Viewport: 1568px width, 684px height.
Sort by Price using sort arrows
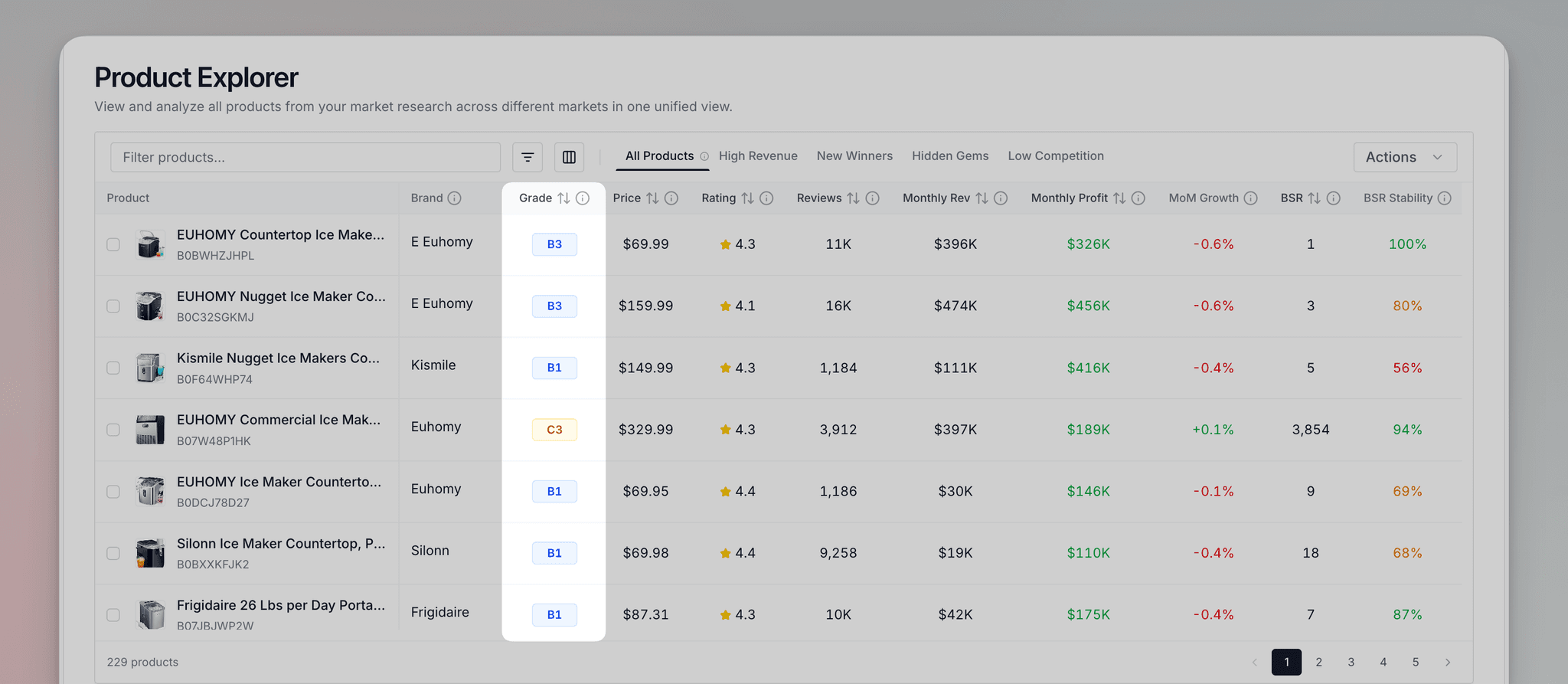[652, 198]
